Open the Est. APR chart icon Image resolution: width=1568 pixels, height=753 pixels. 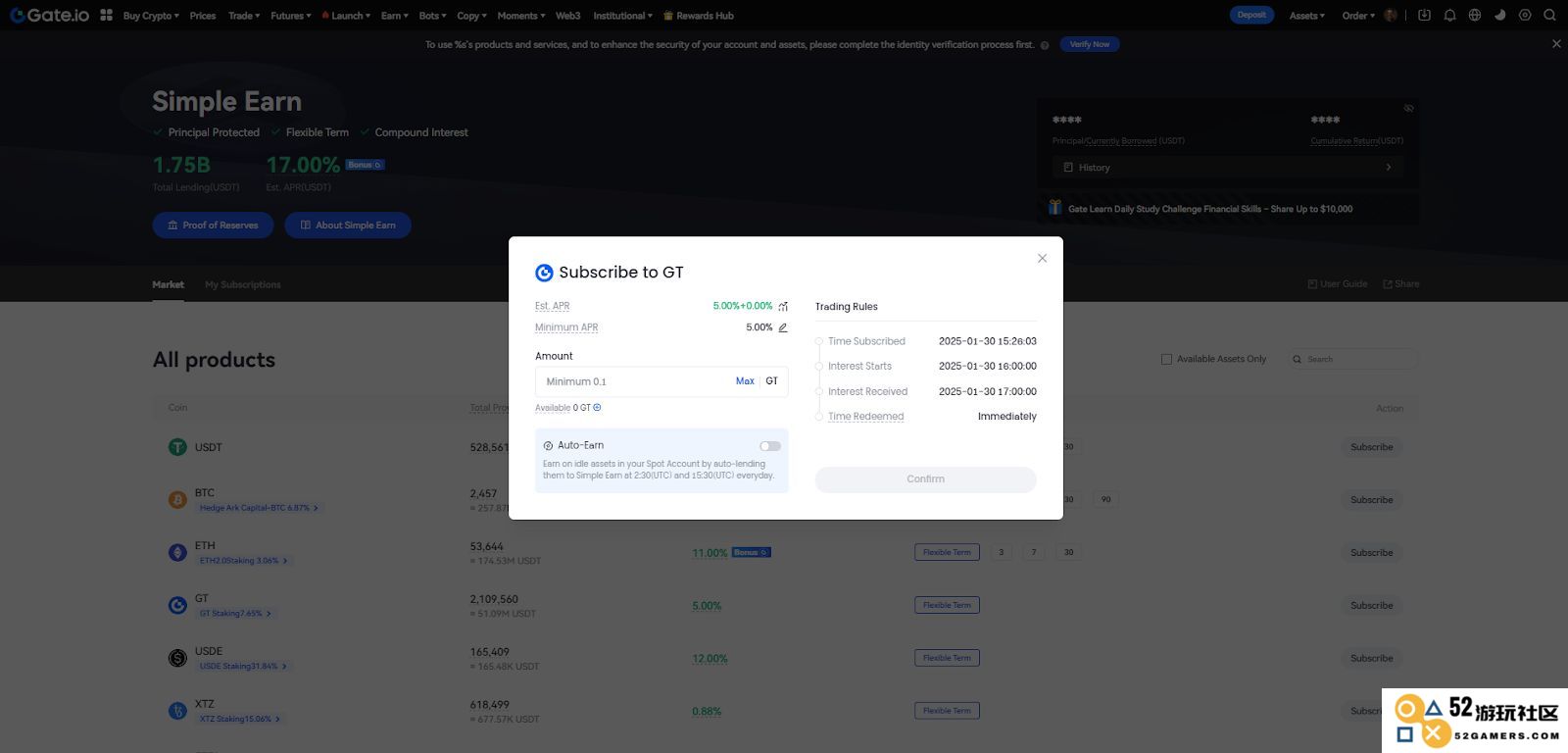click(x=783, y=307)
